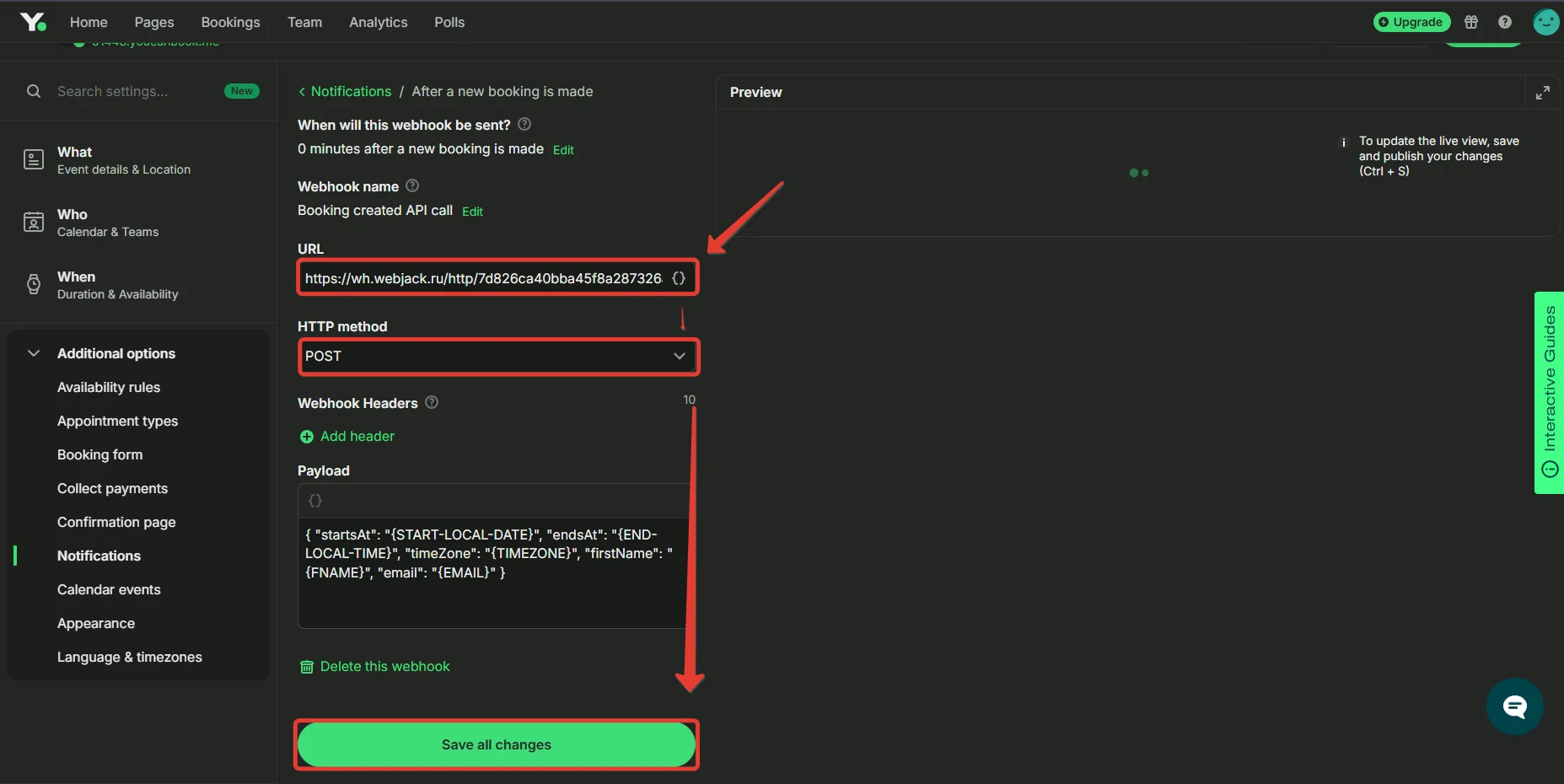Viewport: 1564px width, 784px height.
Task: Open the user avatar menu
Action: point(1545,22)
